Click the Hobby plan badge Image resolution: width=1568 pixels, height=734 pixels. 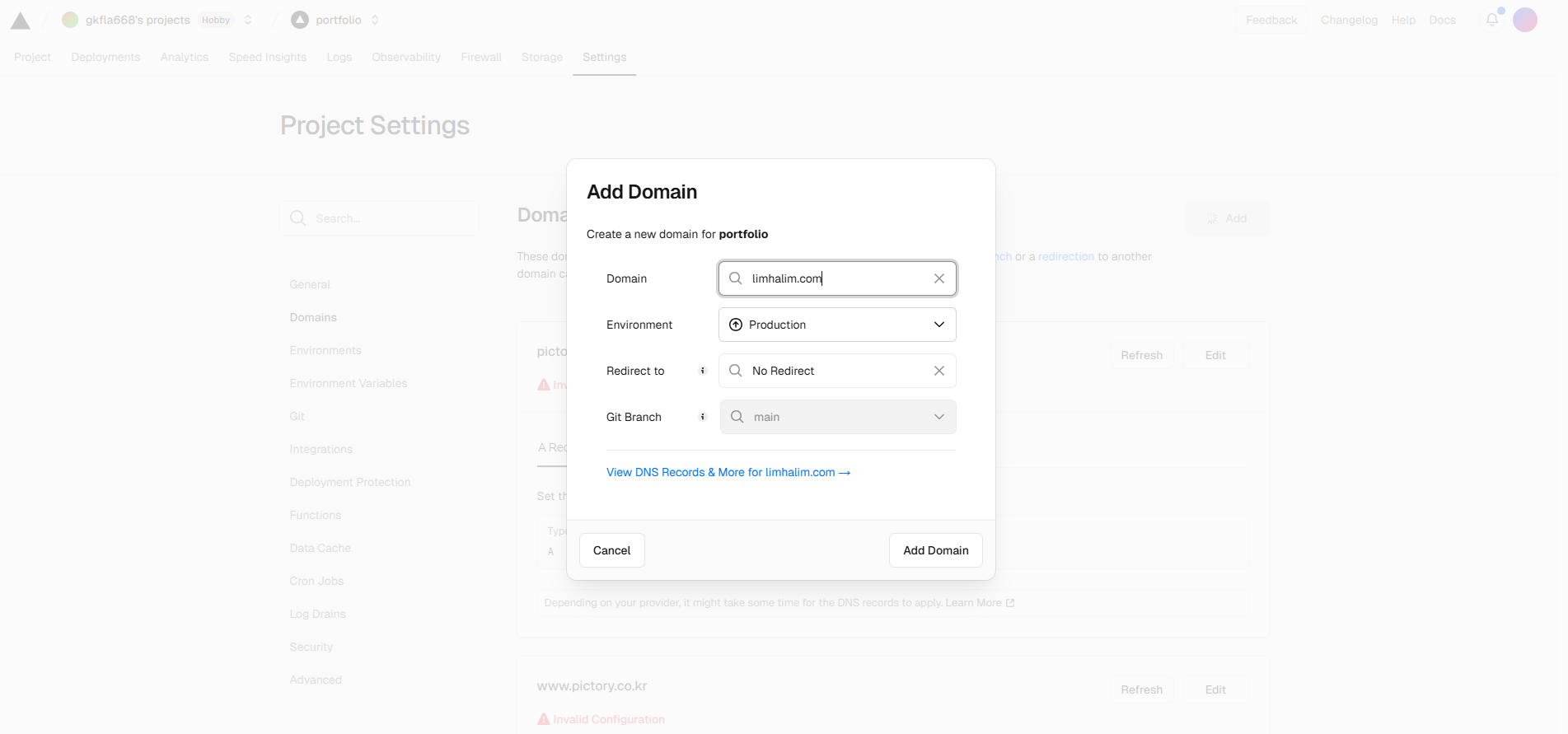216,20
